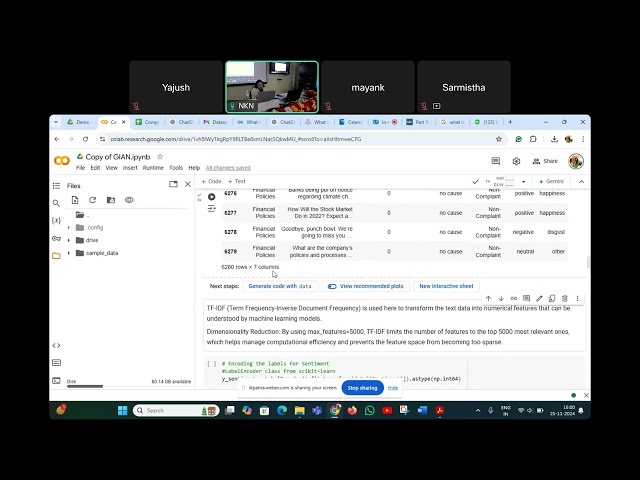This screenshot has height=480, width=640.
Task: Open Colab settings gear
Action: 516,161
